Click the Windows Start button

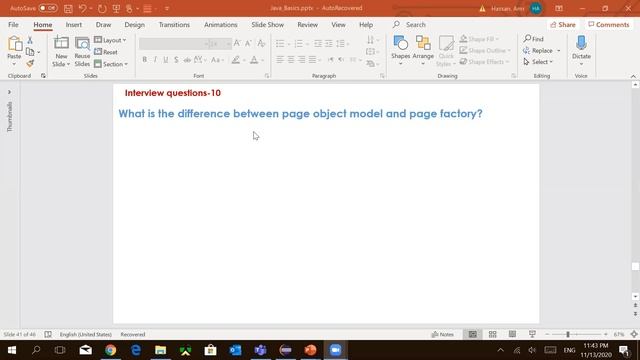11,350
